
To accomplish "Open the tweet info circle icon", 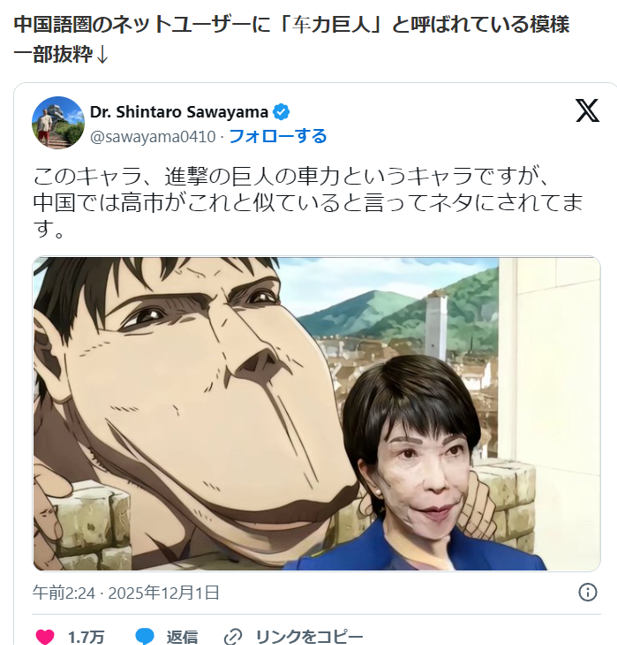I will coord(587,592).
